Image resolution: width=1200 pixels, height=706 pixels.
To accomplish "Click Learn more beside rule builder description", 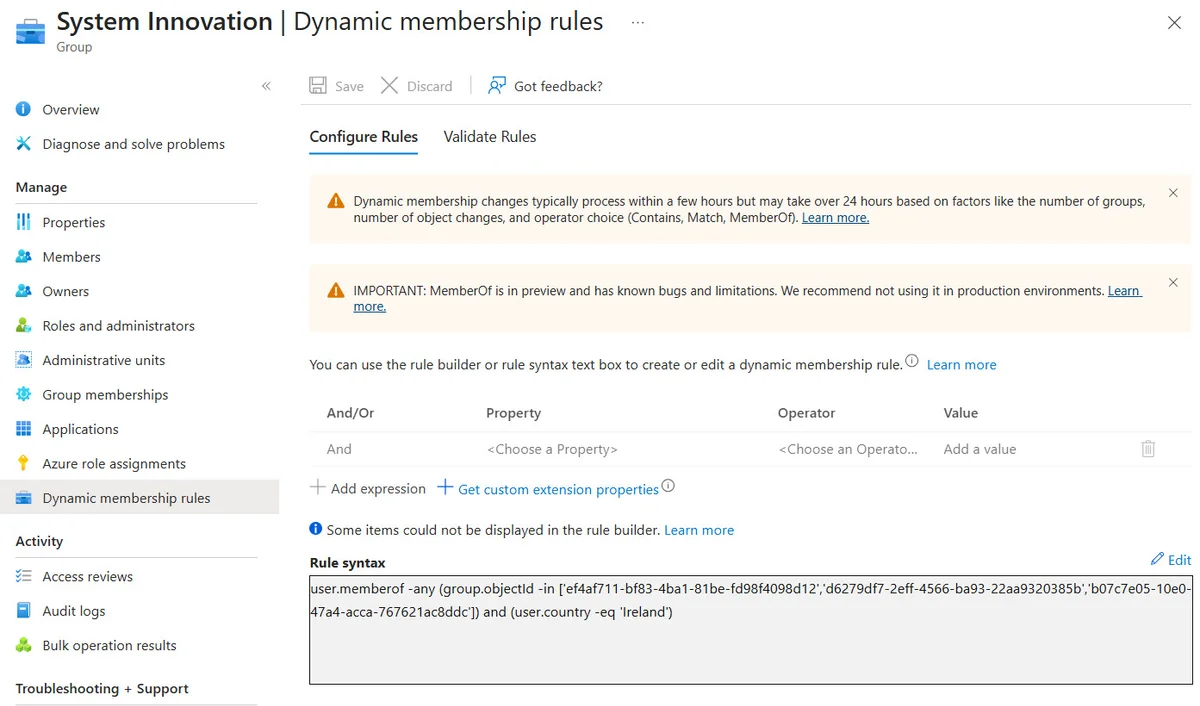I will (x=961, y=365).
